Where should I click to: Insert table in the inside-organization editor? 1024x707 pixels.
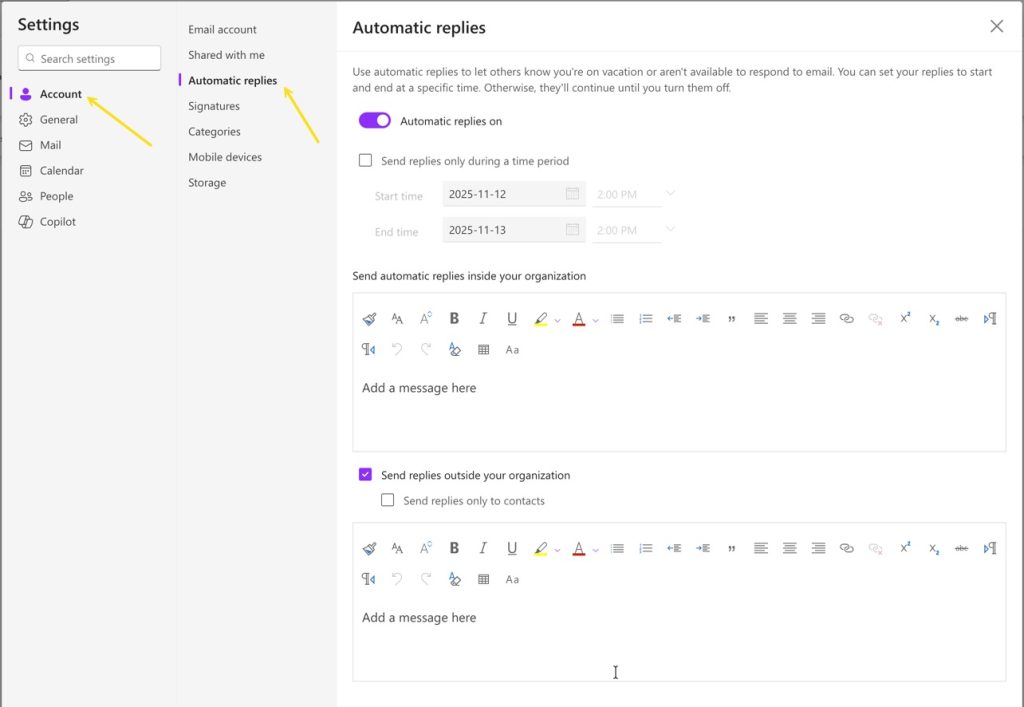click(484, 350)
